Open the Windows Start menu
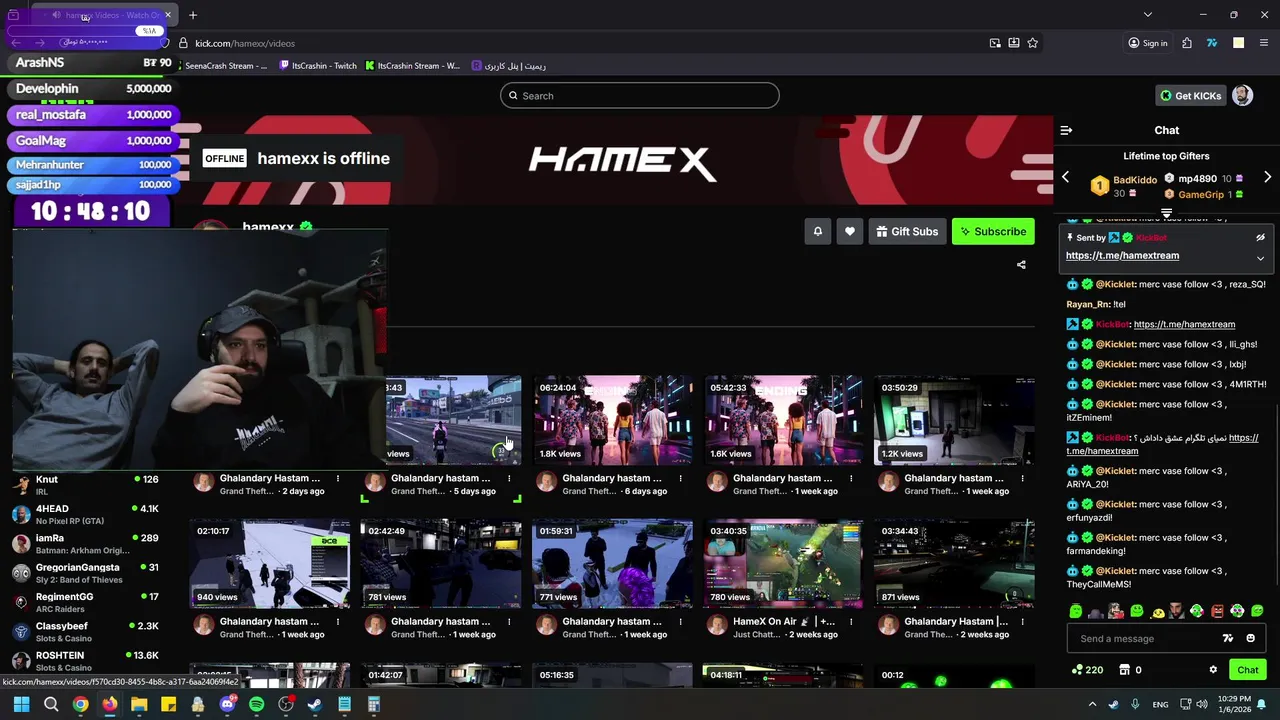The image size is (1280, 720). click(21, 704)
